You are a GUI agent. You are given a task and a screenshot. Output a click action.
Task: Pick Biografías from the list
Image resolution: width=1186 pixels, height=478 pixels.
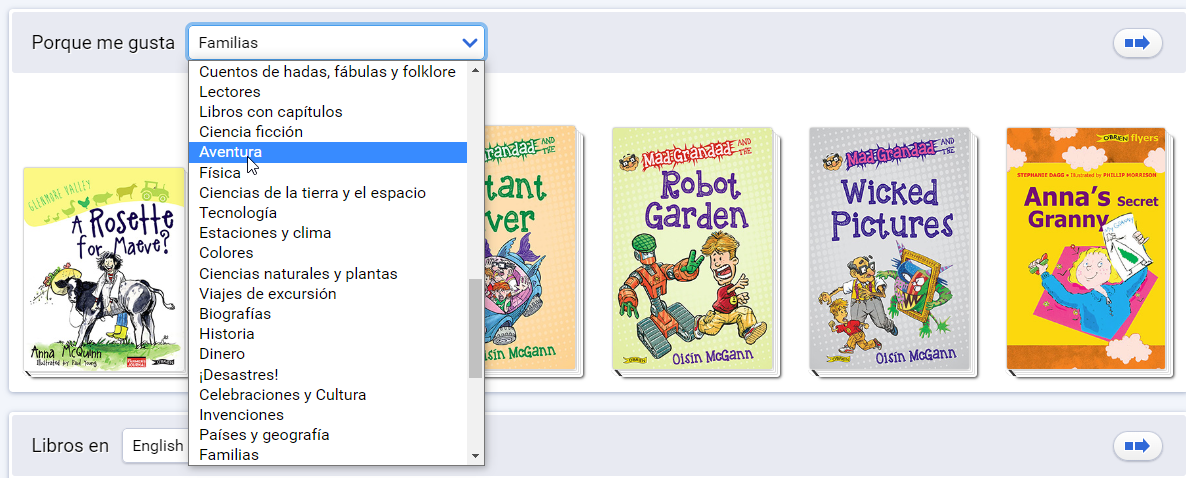click(x=328, y=313)
